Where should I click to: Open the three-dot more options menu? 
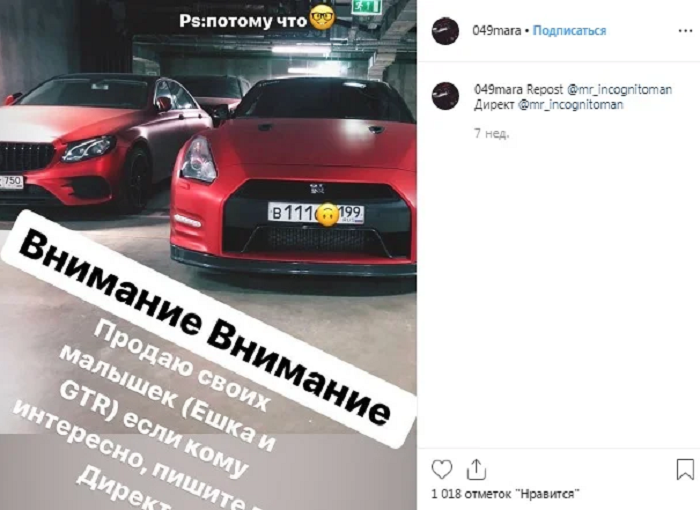tap(685, 31)
